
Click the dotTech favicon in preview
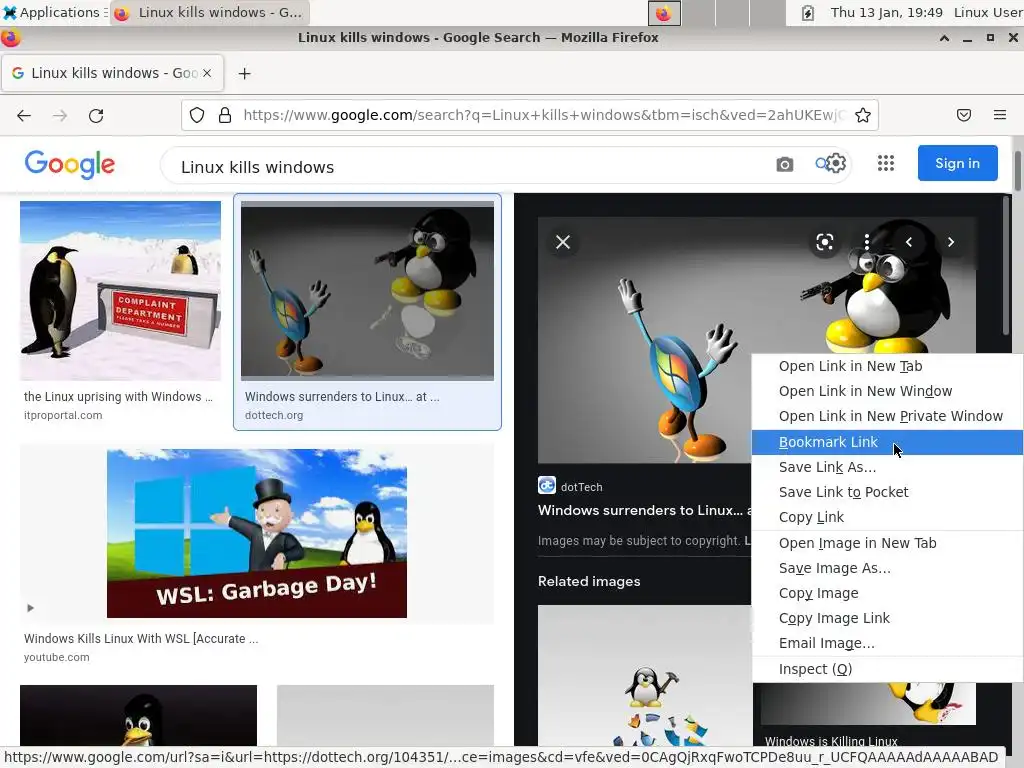click(547, 485)
